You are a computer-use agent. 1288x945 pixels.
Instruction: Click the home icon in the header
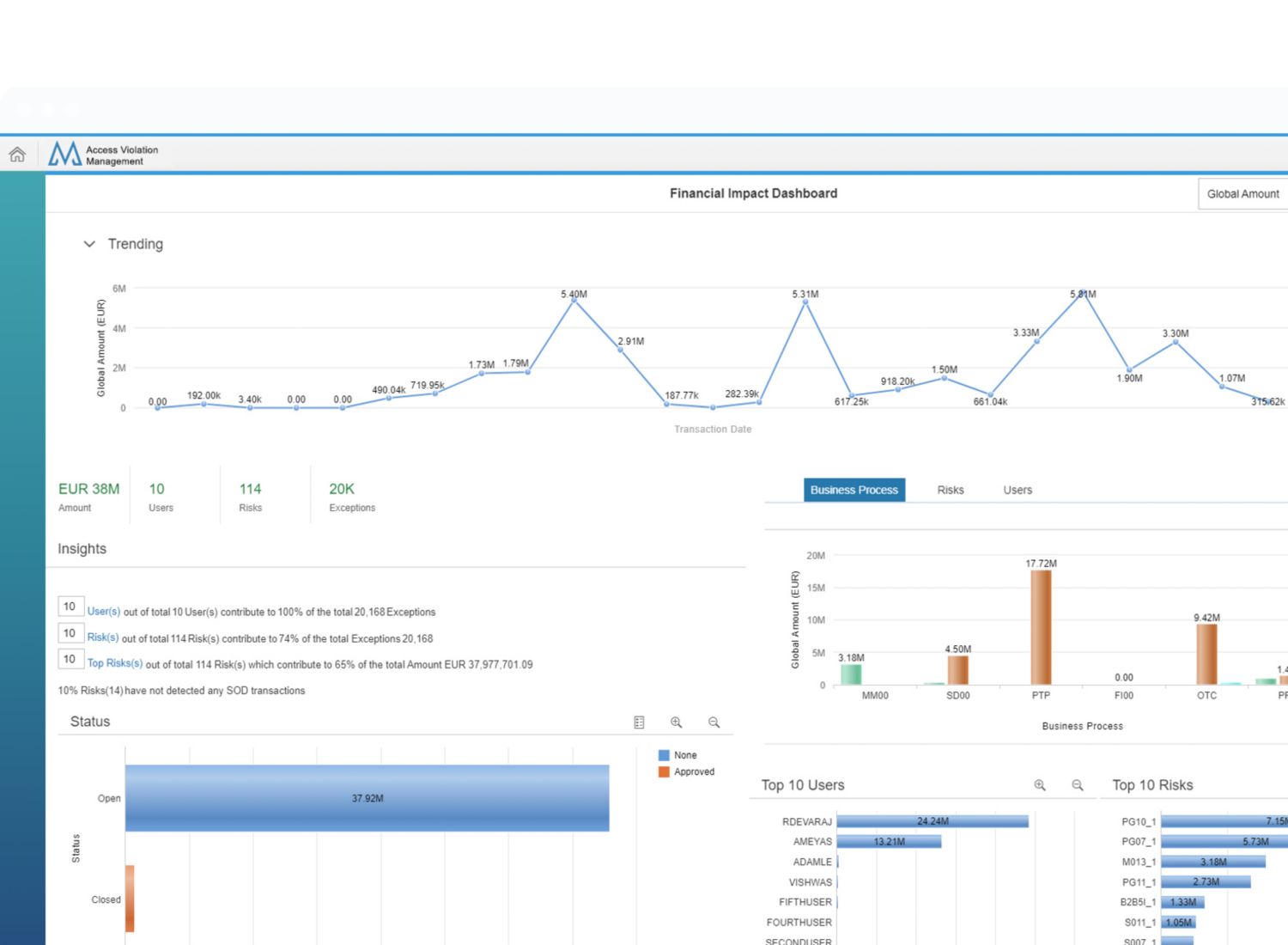tap(17, 155)
